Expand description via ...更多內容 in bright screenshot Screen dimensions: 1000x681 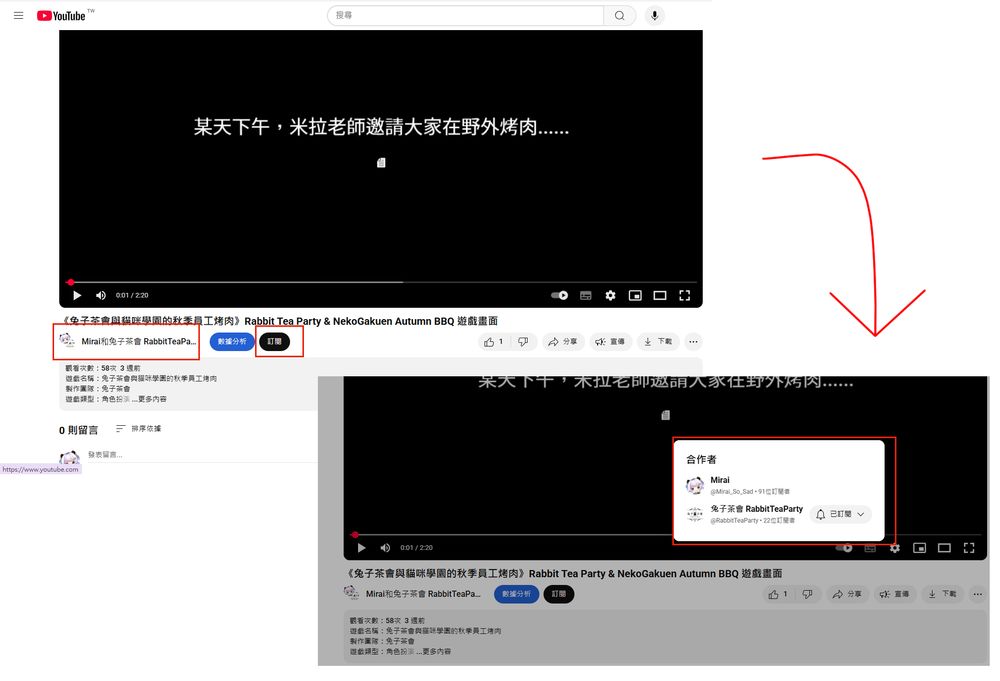(149, 399)
